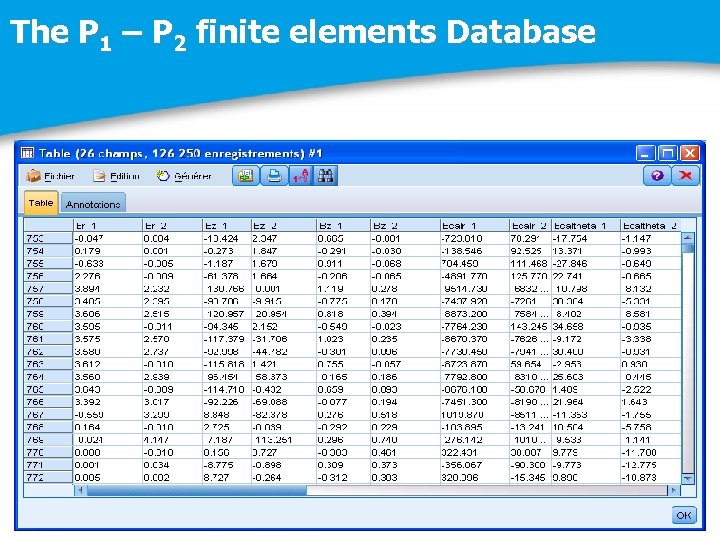
Task: Open the Fichier menu
Action: [51, 176]
